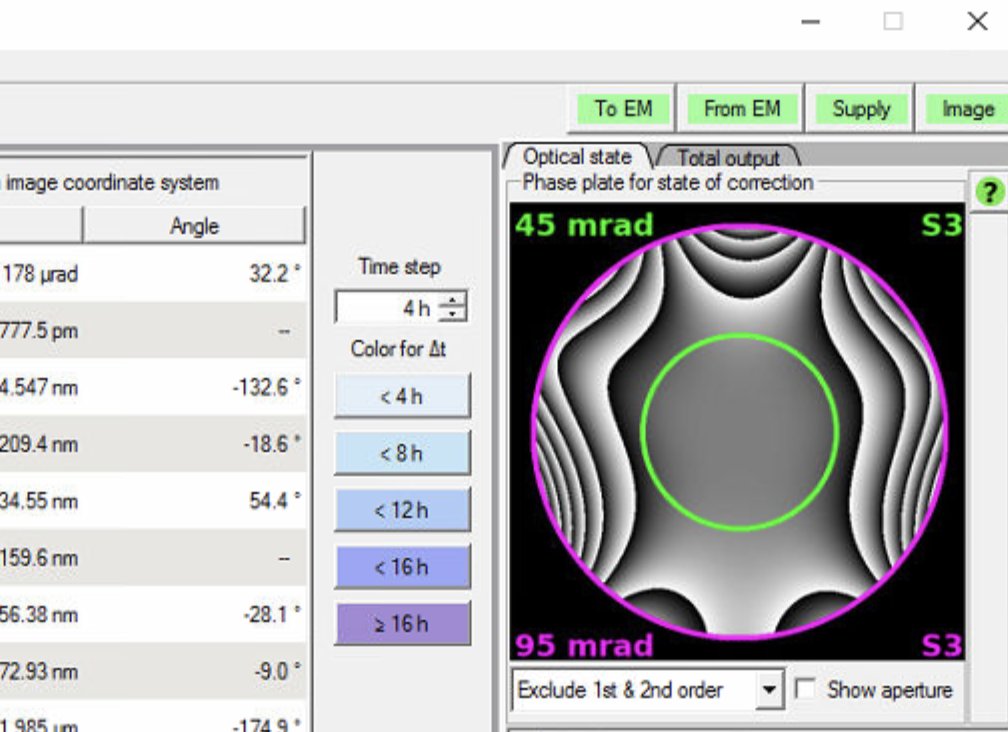Viewport: 1008px width, 732px height.
Task: Decrease Time step using the down arrow
Action: [454, 313]
